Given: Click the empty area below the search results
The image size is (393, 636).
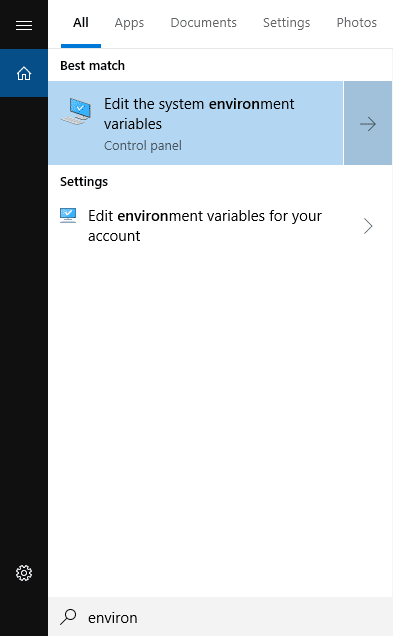Looking at the screenshot, I should 220,422.
